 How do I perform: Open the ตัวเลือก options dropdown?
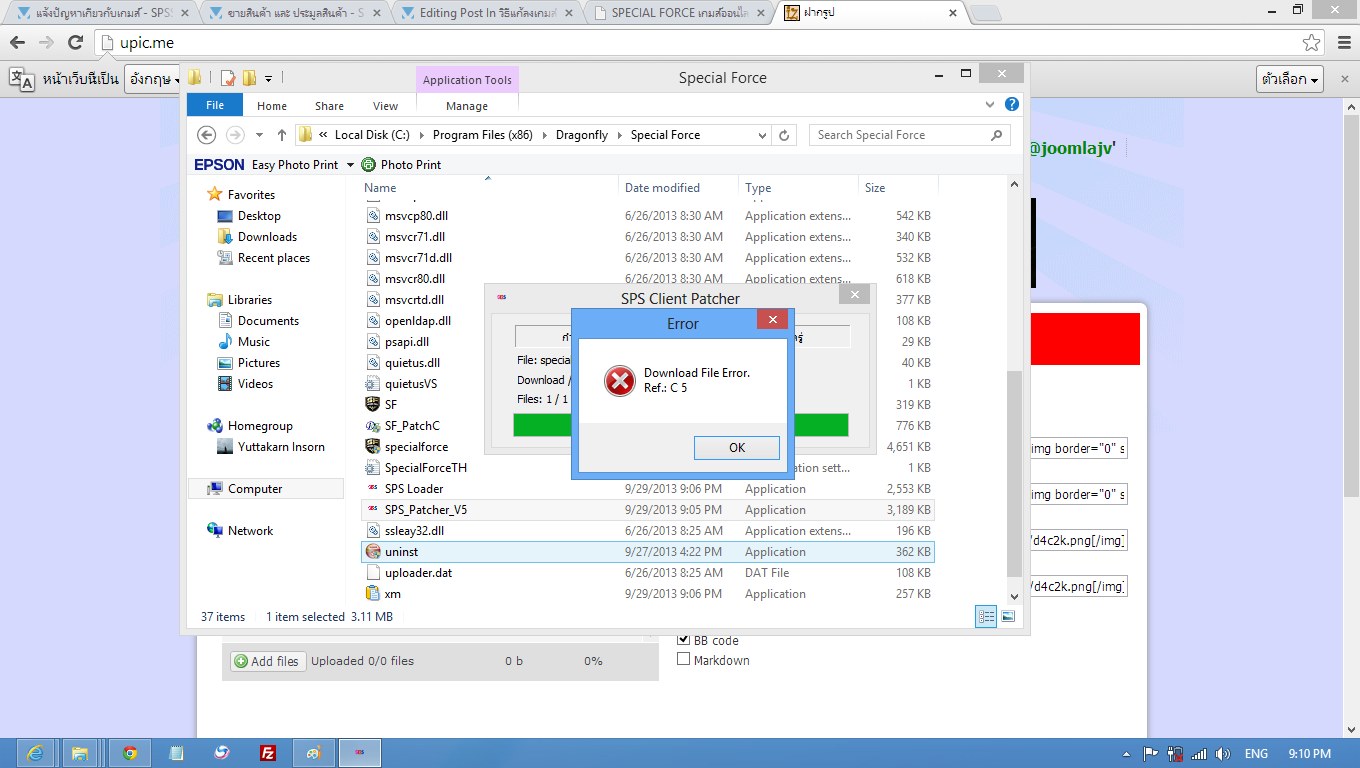[x=1290, y=79]
